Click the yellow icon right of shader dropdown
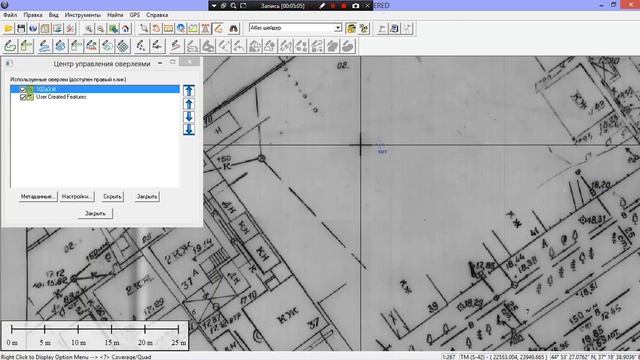 351,28
